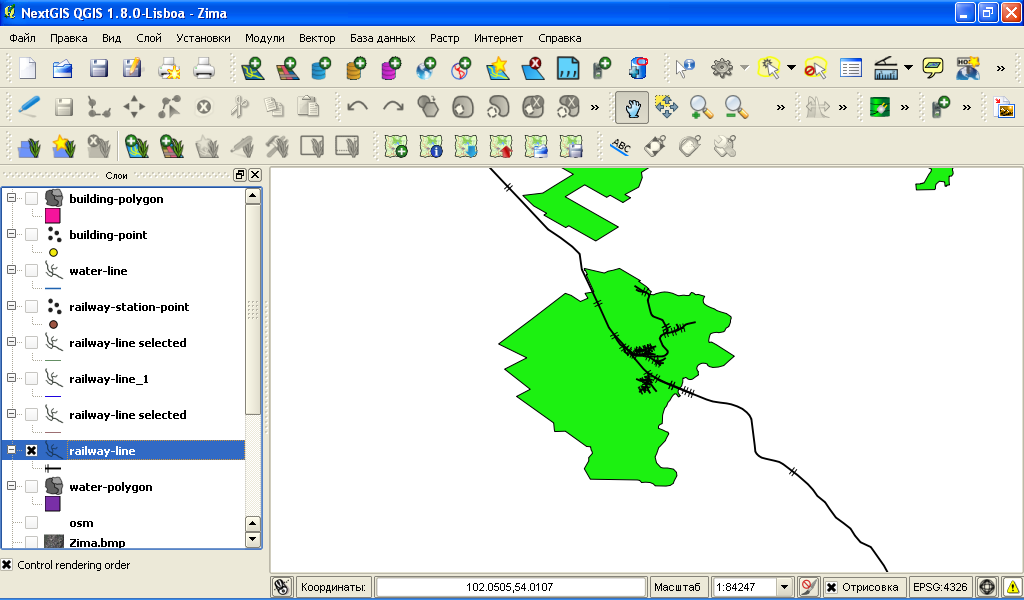Image resolution: width=1024 pixels, height=600 pixels.
Task: Open the Растр menu
Action: pyautogui.click(x=444, y=38)
